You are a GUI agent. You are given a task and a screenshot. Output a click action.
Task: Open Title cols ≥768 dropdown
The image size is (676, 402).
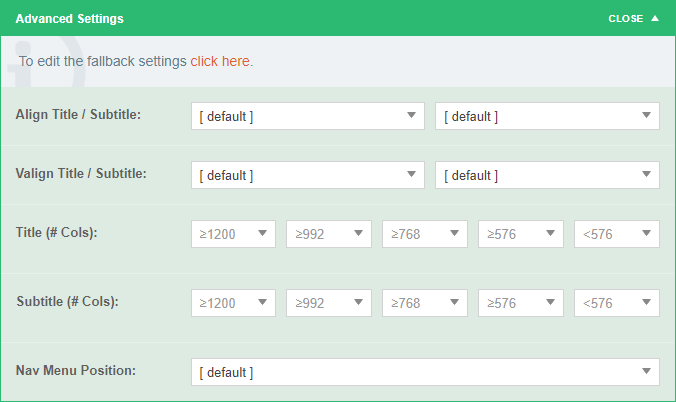pos(425,234)
